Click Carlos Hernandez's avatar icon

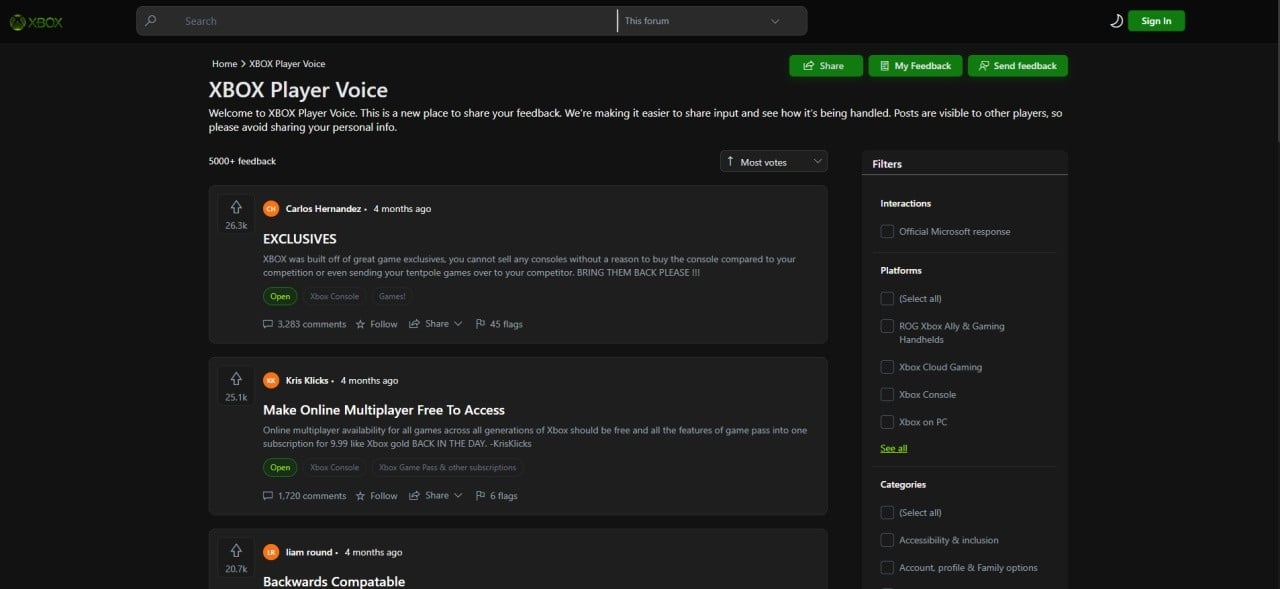[x=271, y=209]
